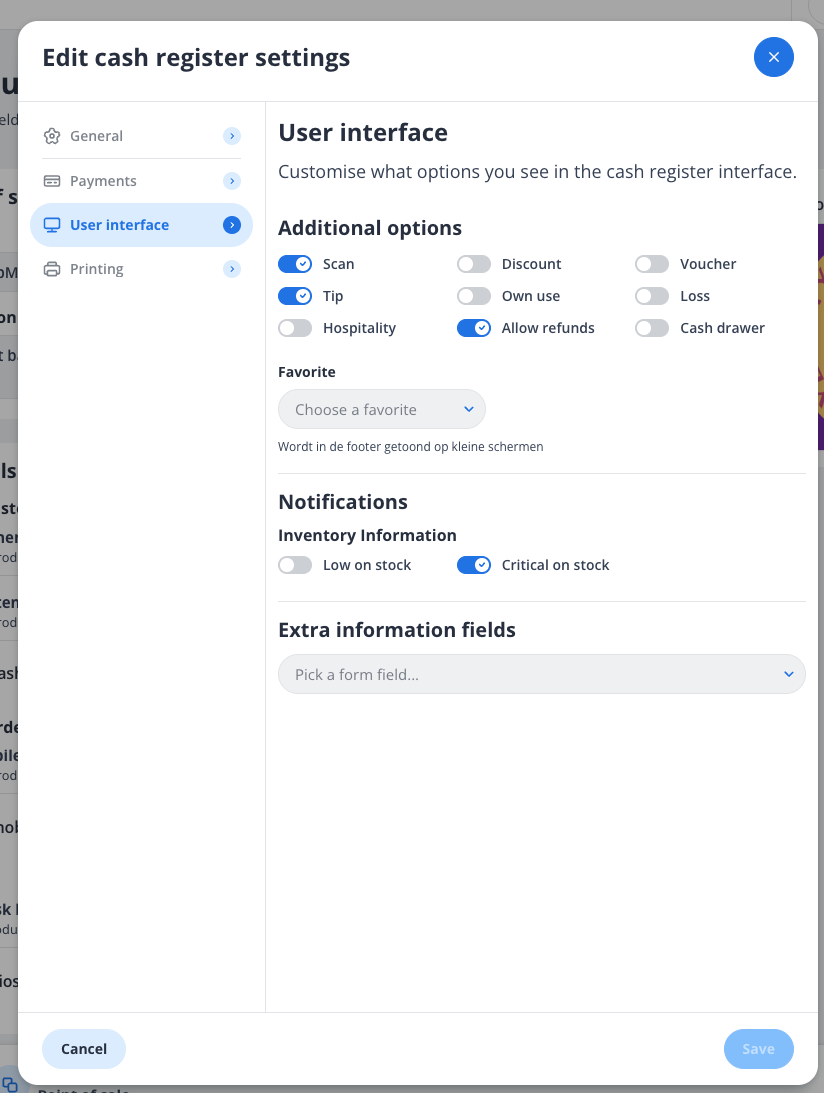Screen dimensions: 824x1093
Task: Turn off the Allow refunds toggle
Action: click(473, 327)
